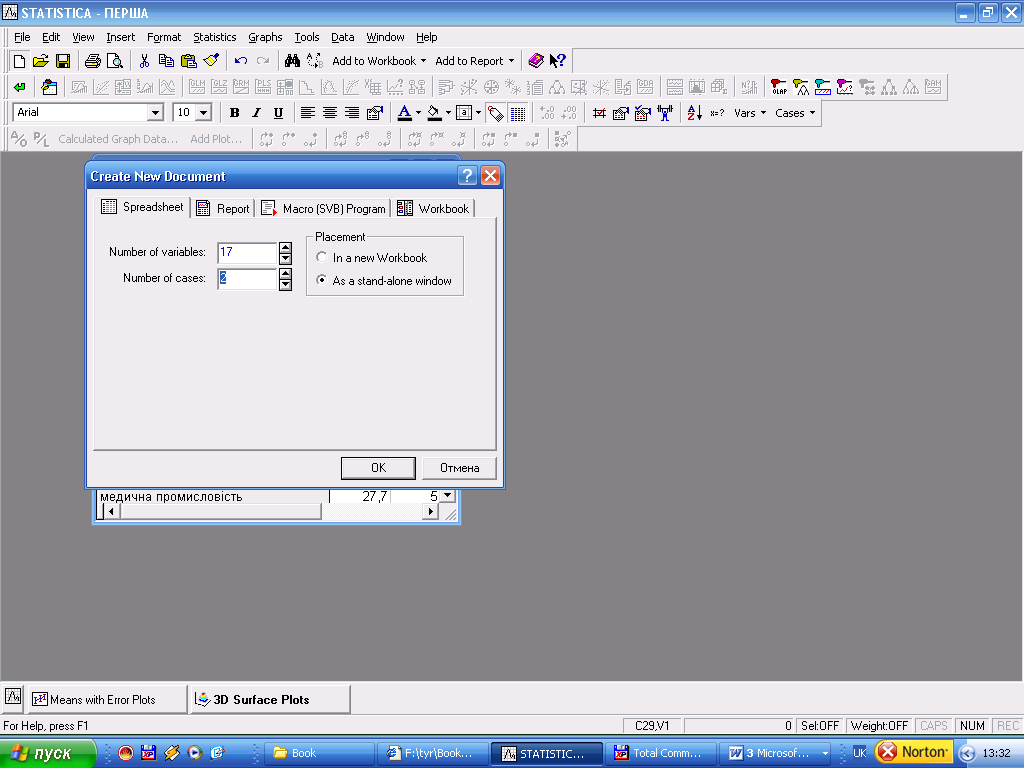Screen dimensions: 1024x768
Task: Open Means with Error Plots window button
Action: tap(106, 699)
